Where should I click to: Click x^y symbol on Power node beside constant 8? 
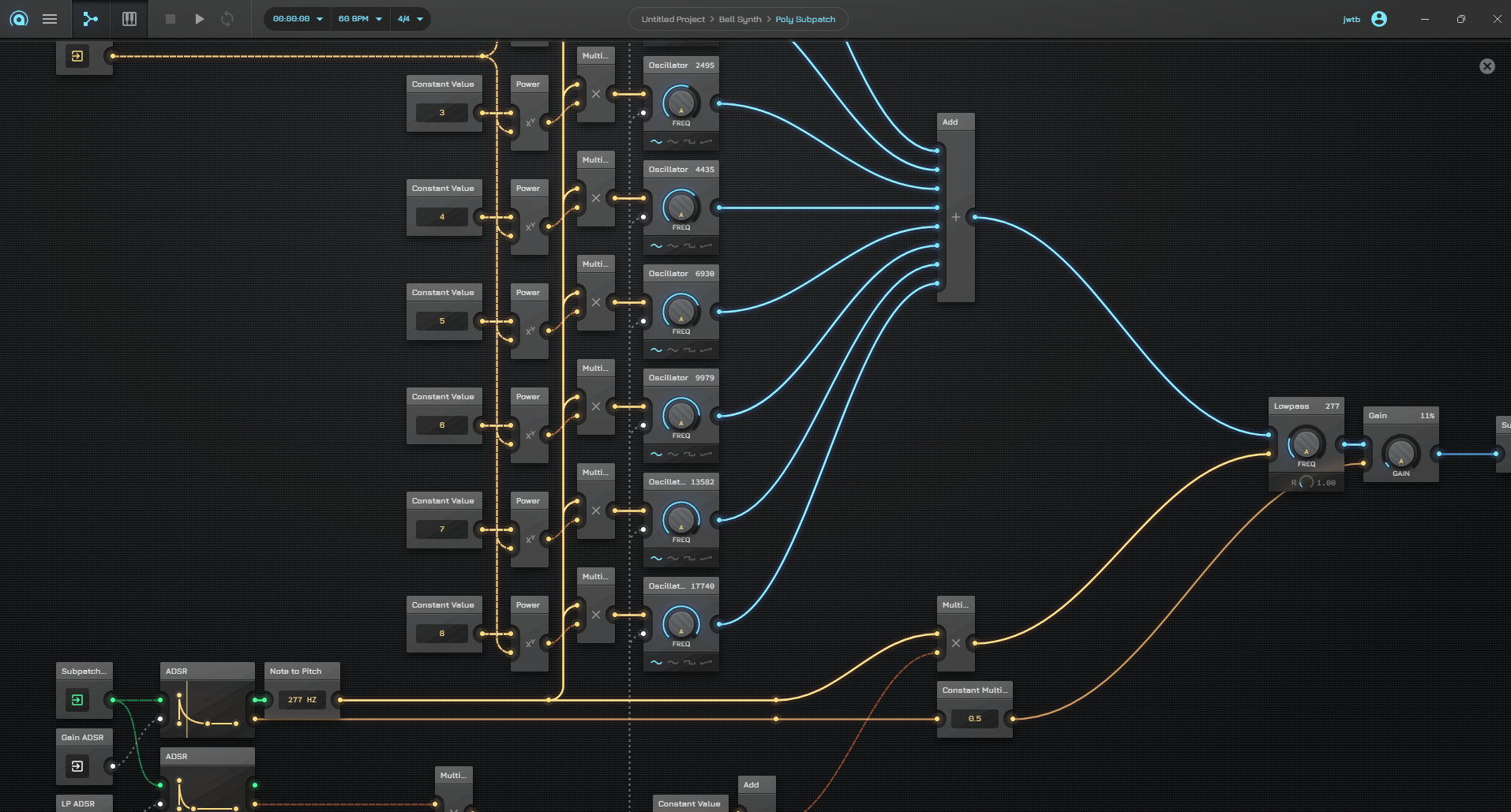pyautogui.click(x=531, y=643)
